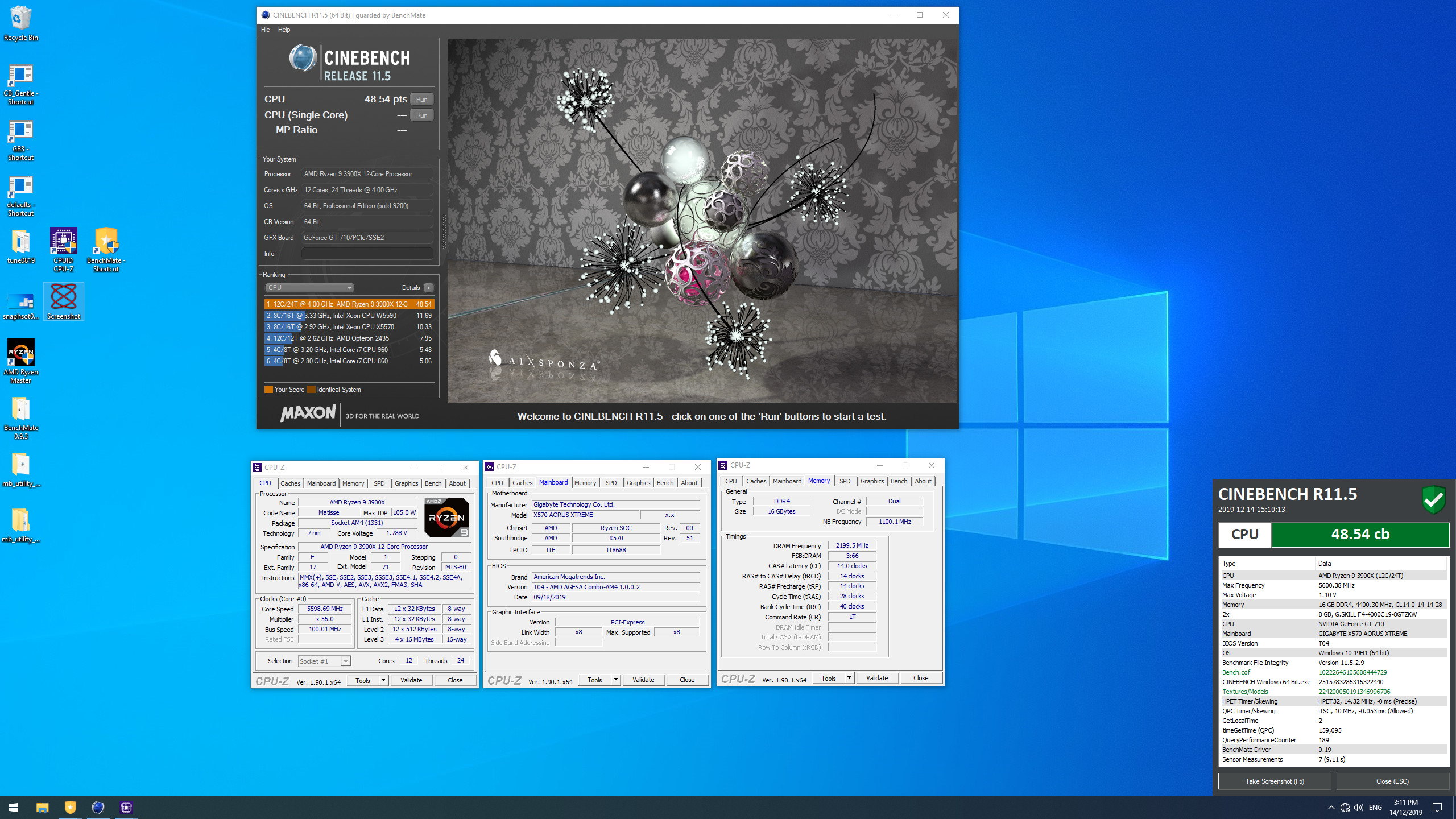Select the Core i7 CPU 860 ranking row

pos(349,361)
